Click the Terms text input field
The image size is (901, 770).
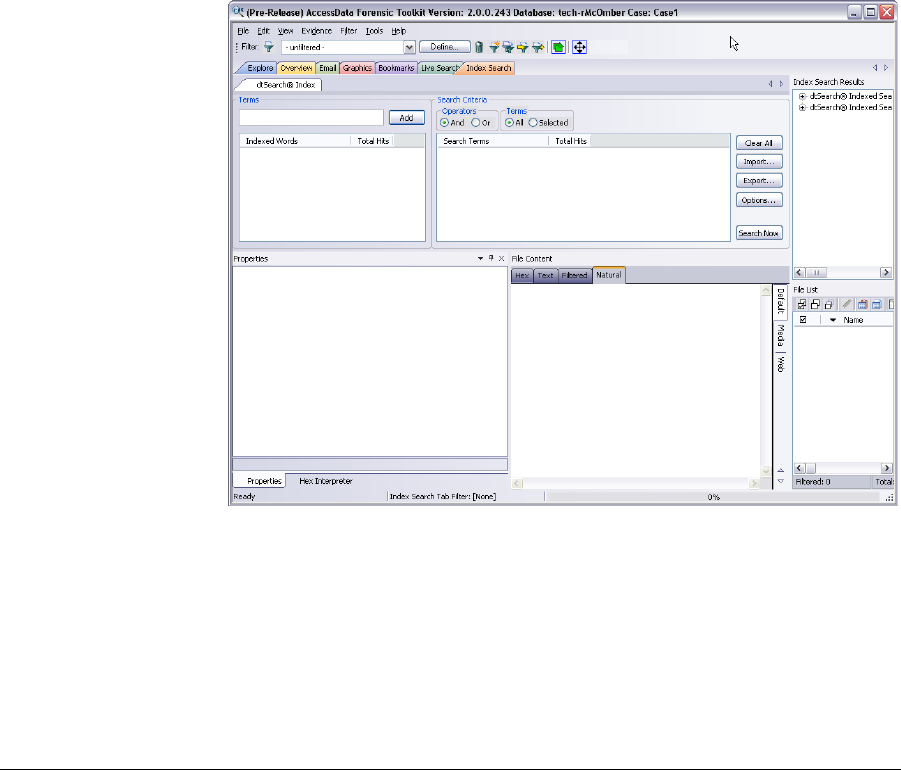point(311,117)
